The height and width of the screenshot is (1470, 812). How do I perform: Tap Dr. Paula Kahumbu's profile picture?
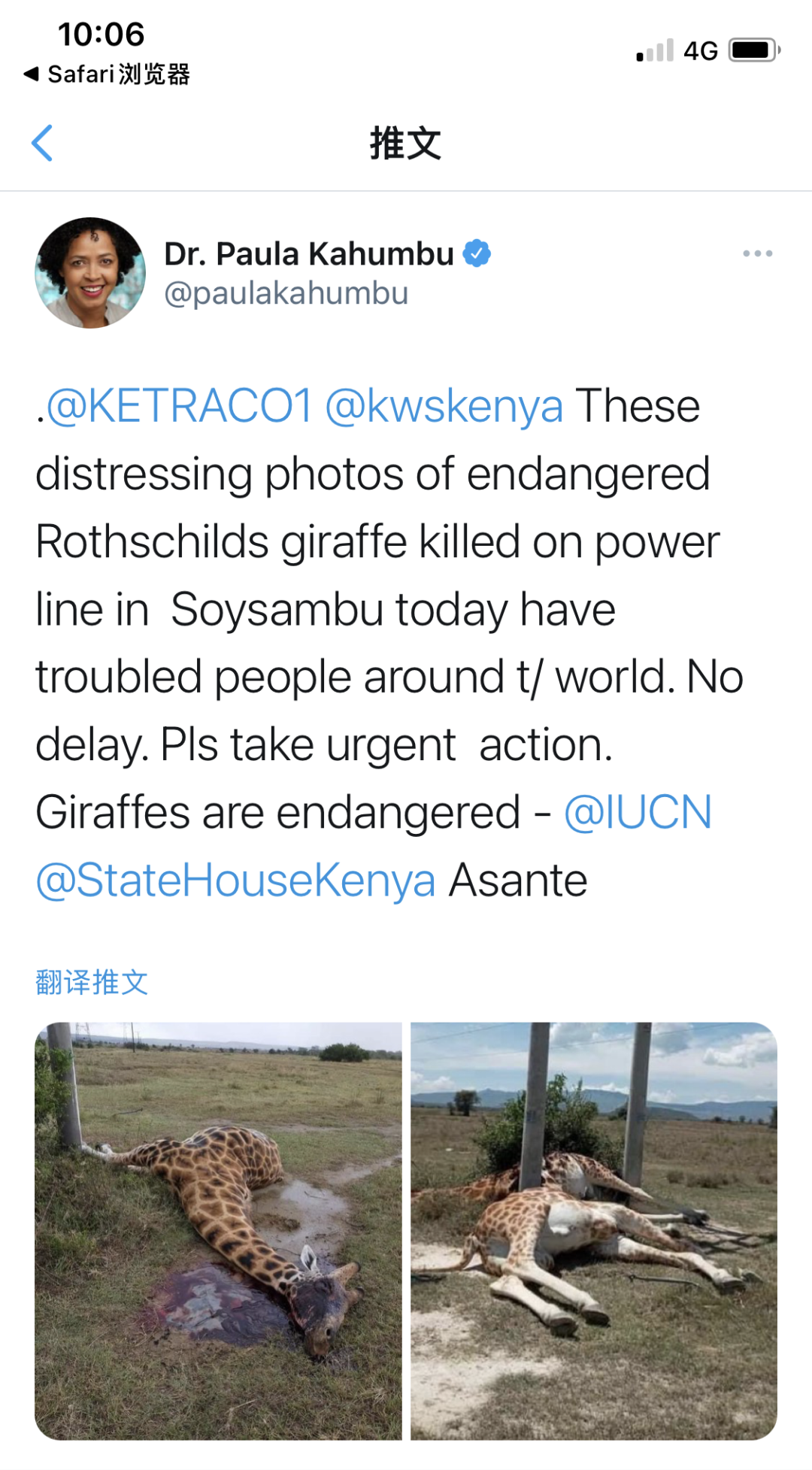click(90, 273)
